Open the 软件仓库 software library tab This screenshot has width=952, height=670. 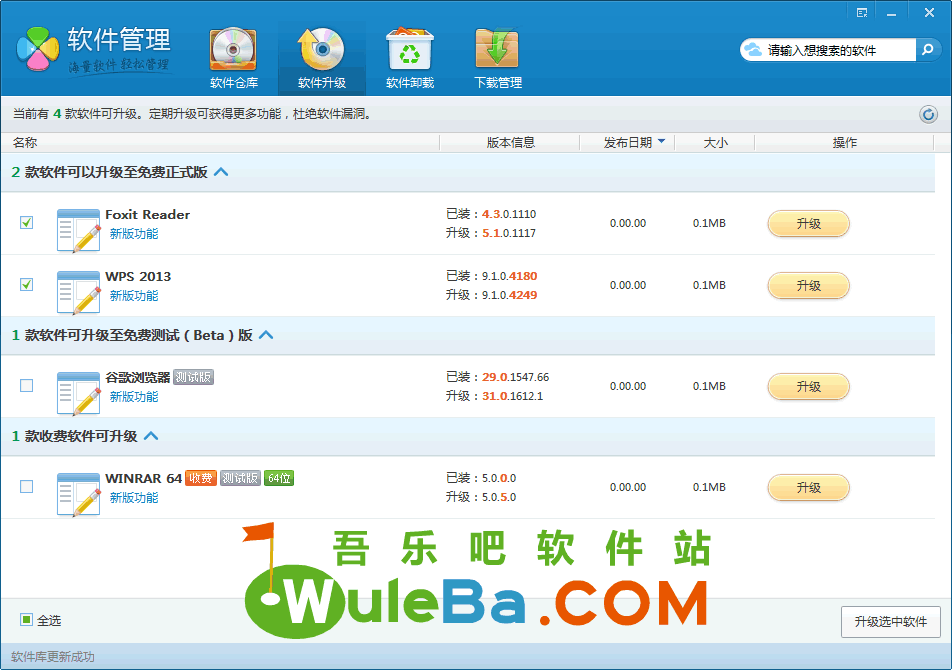point(234,58)
